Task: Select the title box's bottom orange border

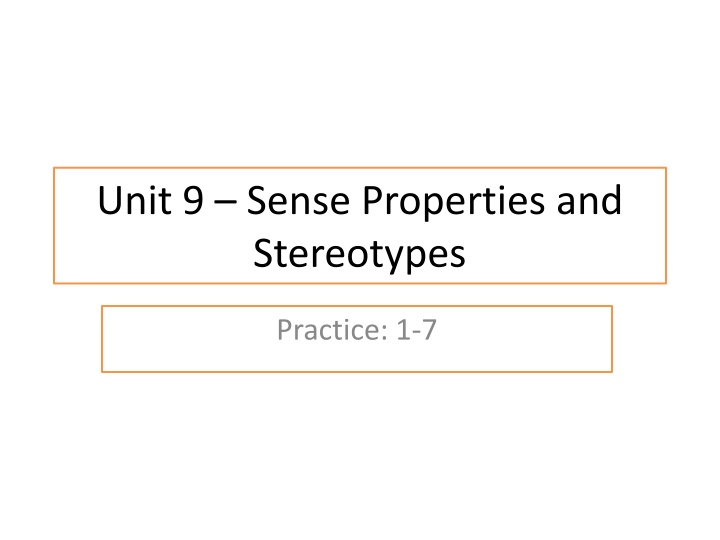Action: point(360,283)
